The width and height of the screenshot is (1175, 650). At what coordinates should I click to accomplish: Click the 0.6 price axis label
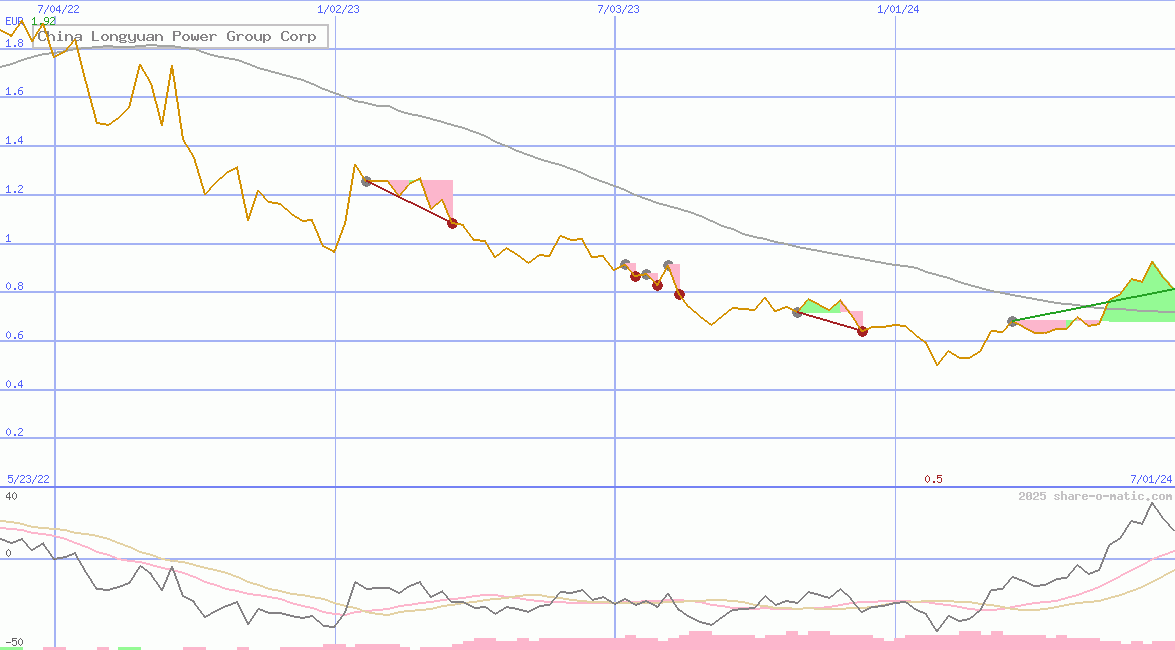[14, 335]
